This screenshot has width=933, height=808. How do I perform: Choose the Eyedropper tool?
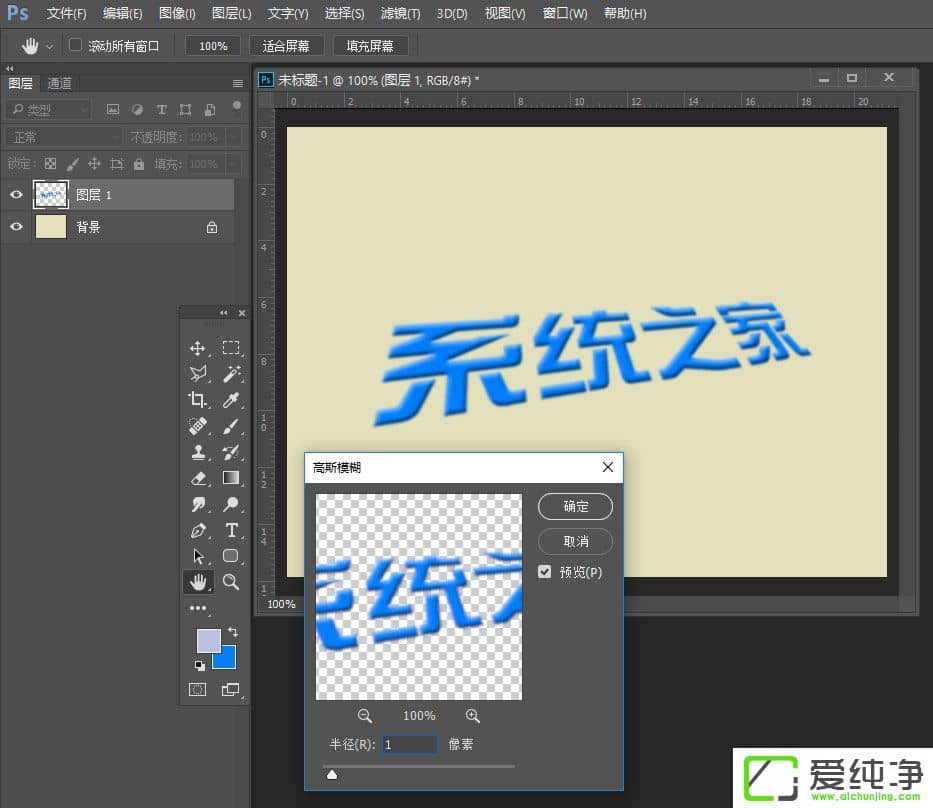point(231,400)
